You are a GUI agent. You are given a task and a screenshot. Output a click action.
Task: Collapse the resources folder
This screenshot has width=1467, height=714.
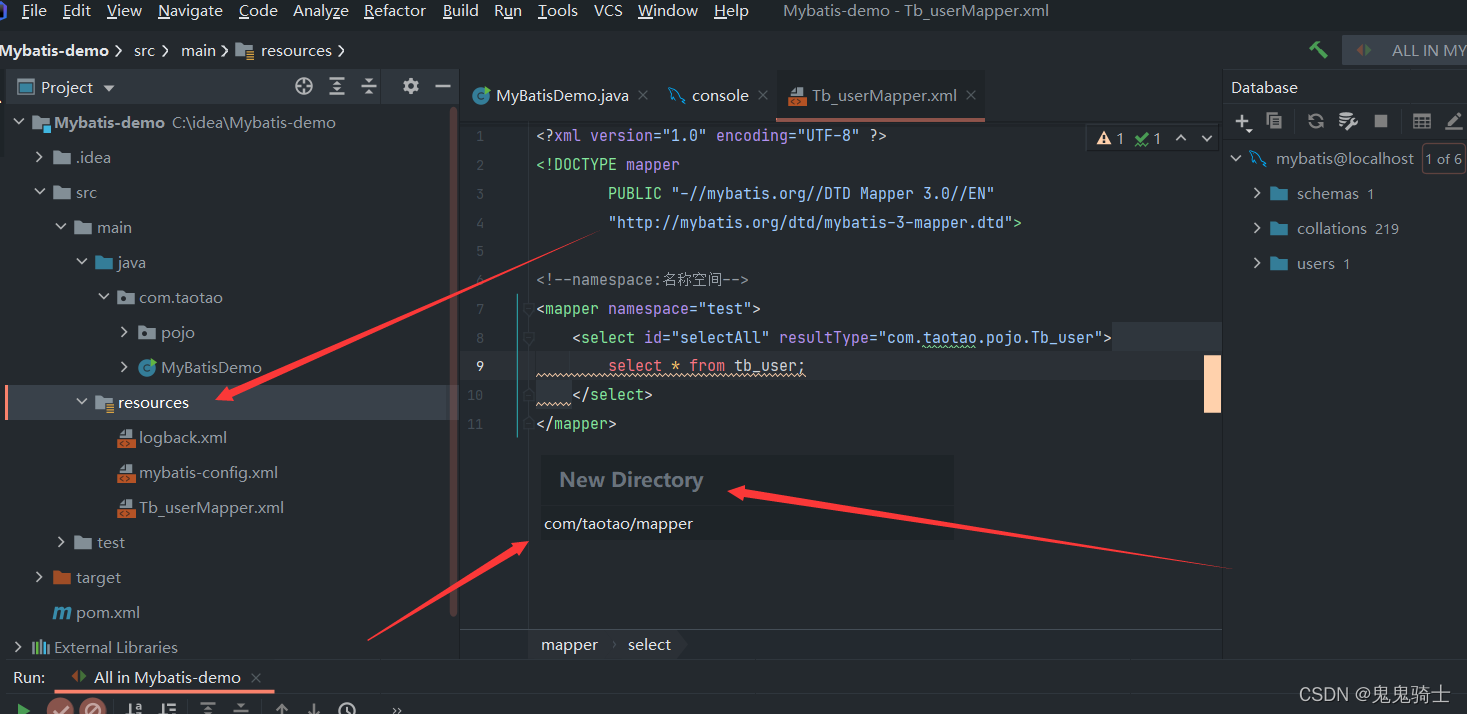(82, 402)
